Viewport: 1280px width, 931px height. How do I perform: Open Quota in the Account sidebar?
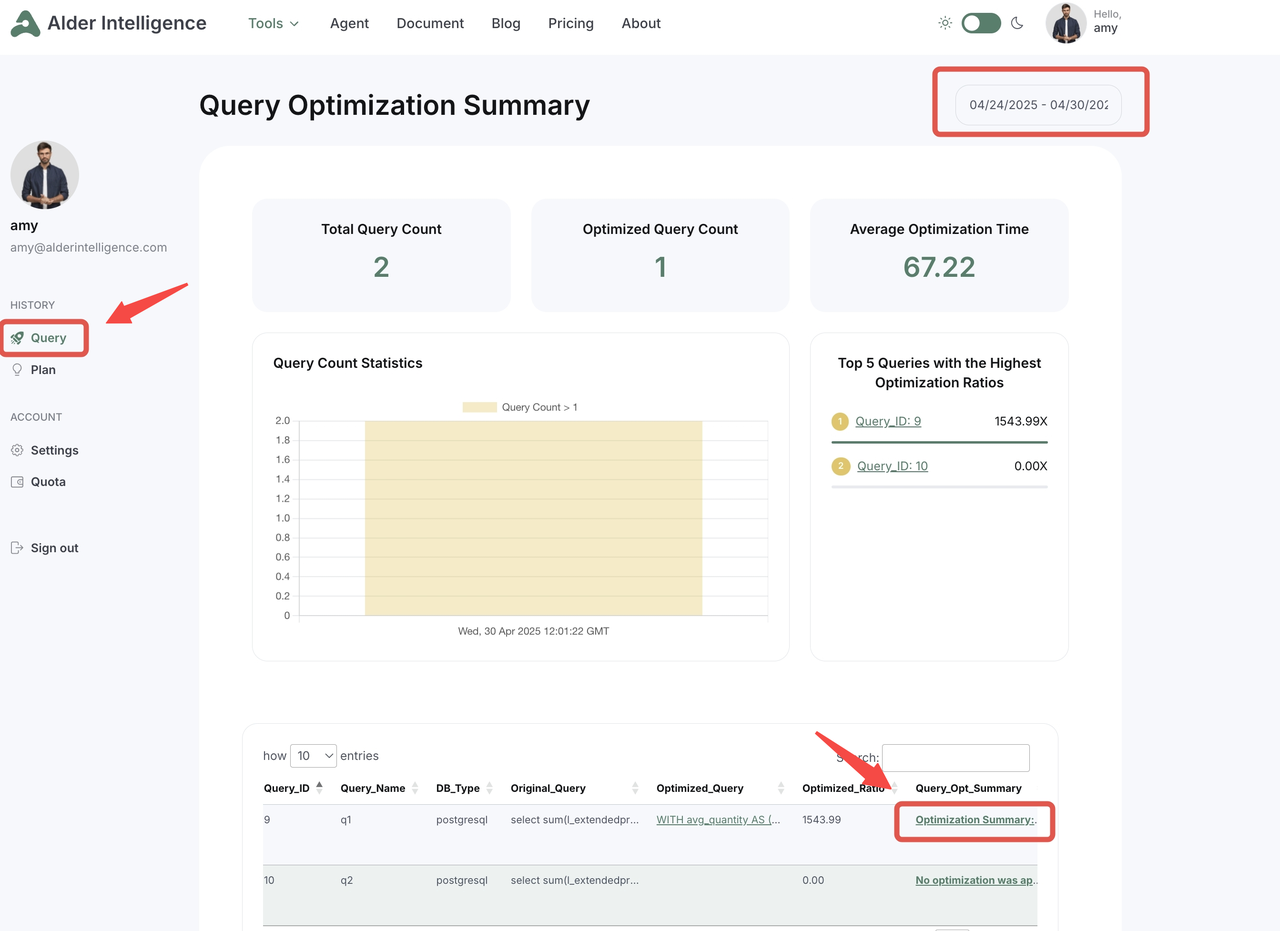48,482
